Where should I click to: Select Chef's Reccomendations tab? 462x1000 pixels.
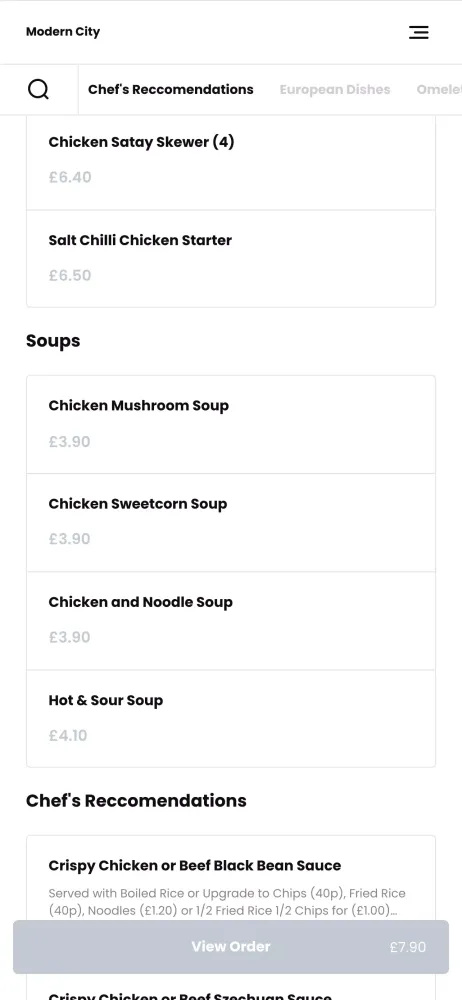pos(170,89)
